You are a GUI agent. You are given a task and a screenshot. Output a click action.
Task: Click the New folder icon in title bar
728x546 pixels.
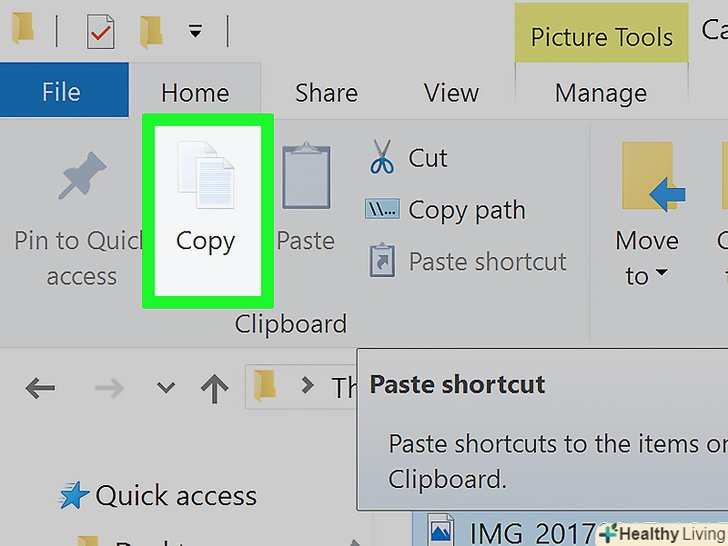151,32
